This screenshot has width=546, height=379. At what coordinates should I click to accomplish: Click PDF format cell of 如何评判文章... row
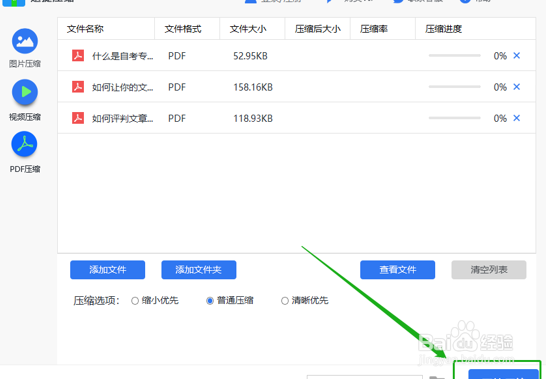coord(177,119)
